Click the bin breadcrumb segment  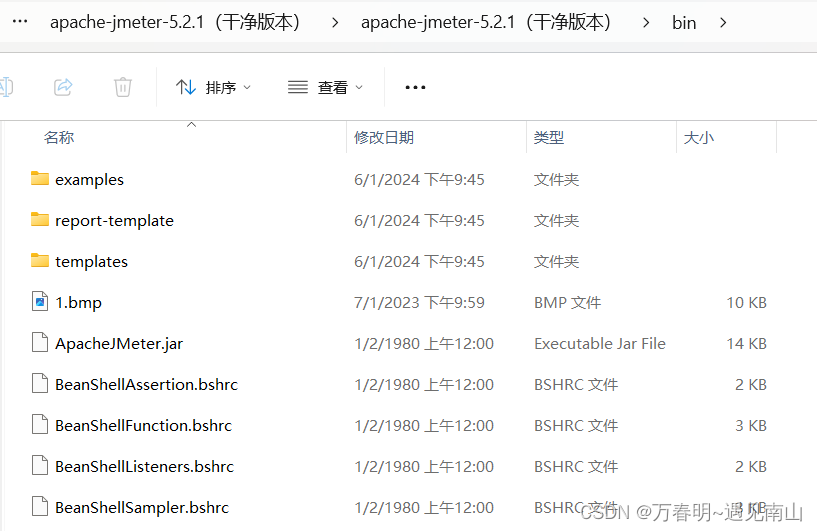point(684,23)
